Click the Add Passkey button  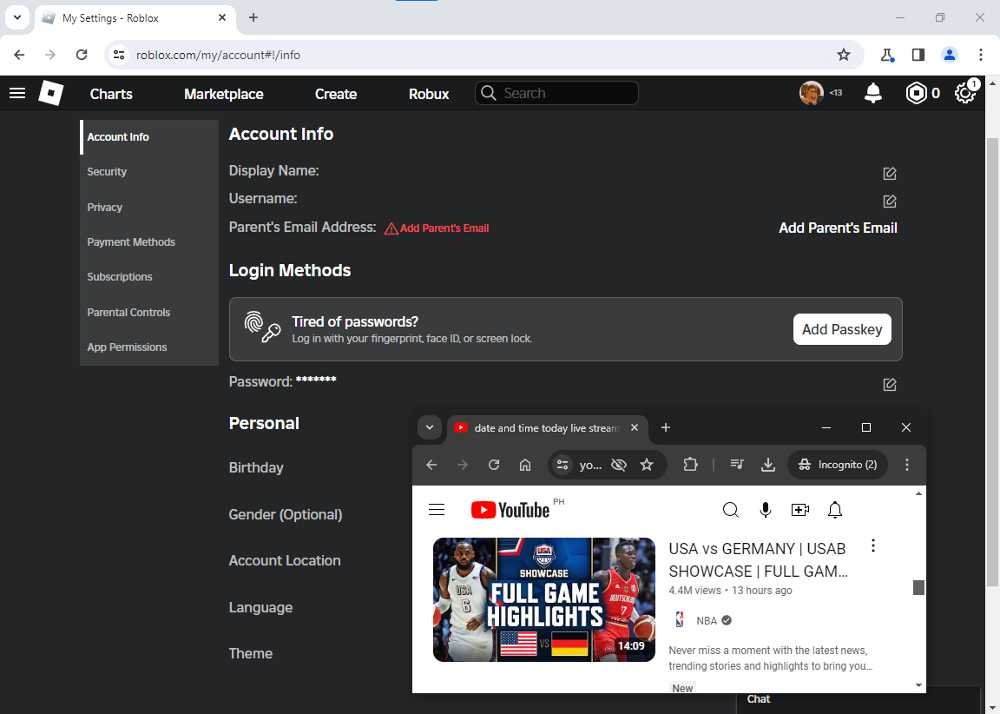pyautogui.click(x=842, y=330)
